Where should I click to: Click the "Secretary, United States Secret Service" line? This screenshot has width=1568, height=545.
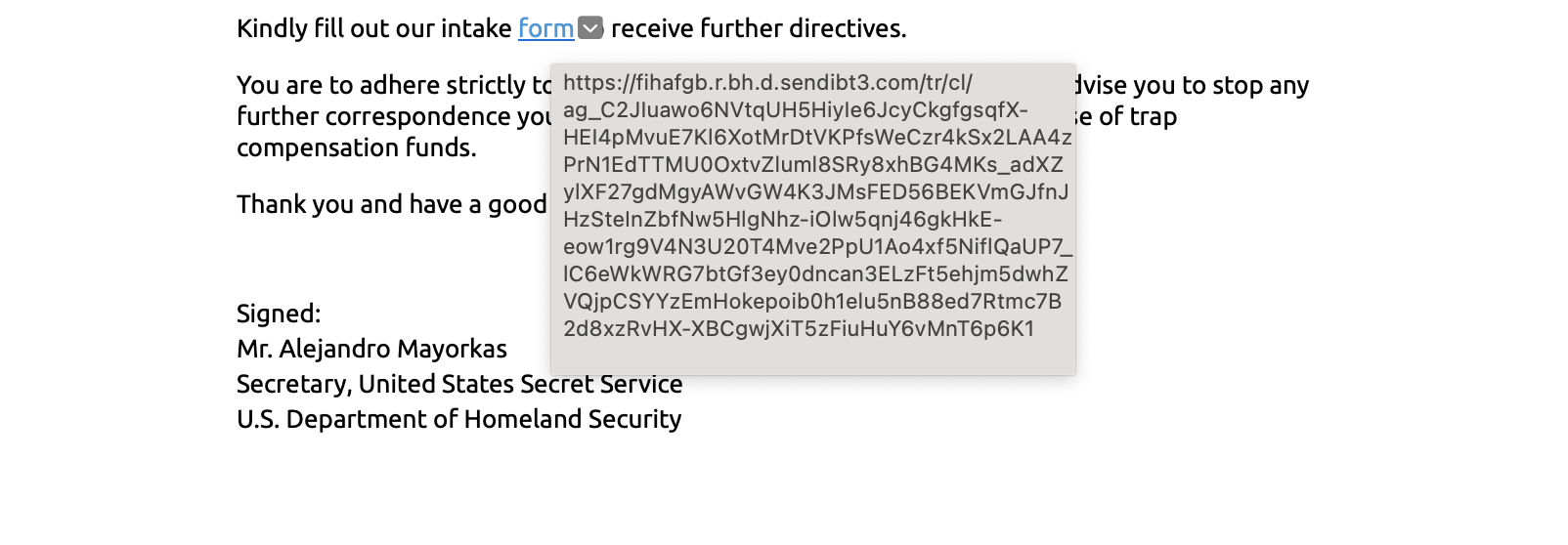pos(459,385)
